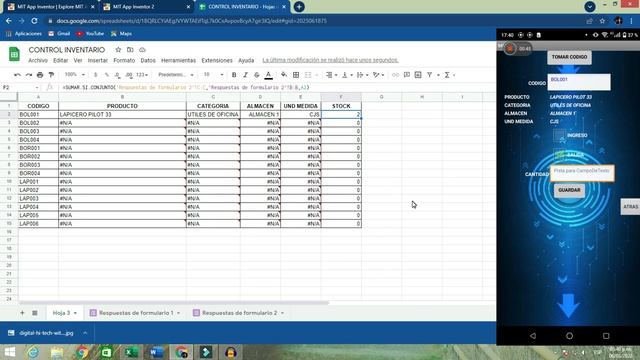Click the merge cells icon
The height and width of the screenshot is (360, 640).
[308, 75]
